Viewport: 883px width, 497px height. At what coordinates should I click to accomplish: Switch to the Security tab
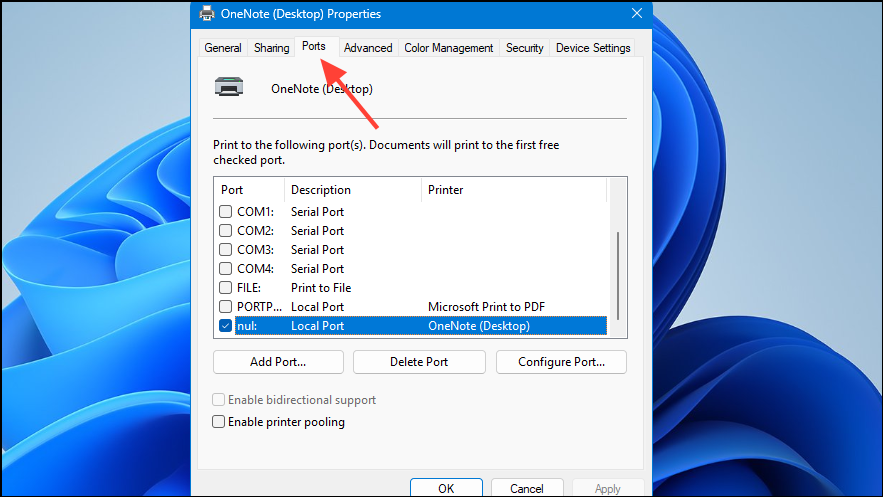click(524, 48)
